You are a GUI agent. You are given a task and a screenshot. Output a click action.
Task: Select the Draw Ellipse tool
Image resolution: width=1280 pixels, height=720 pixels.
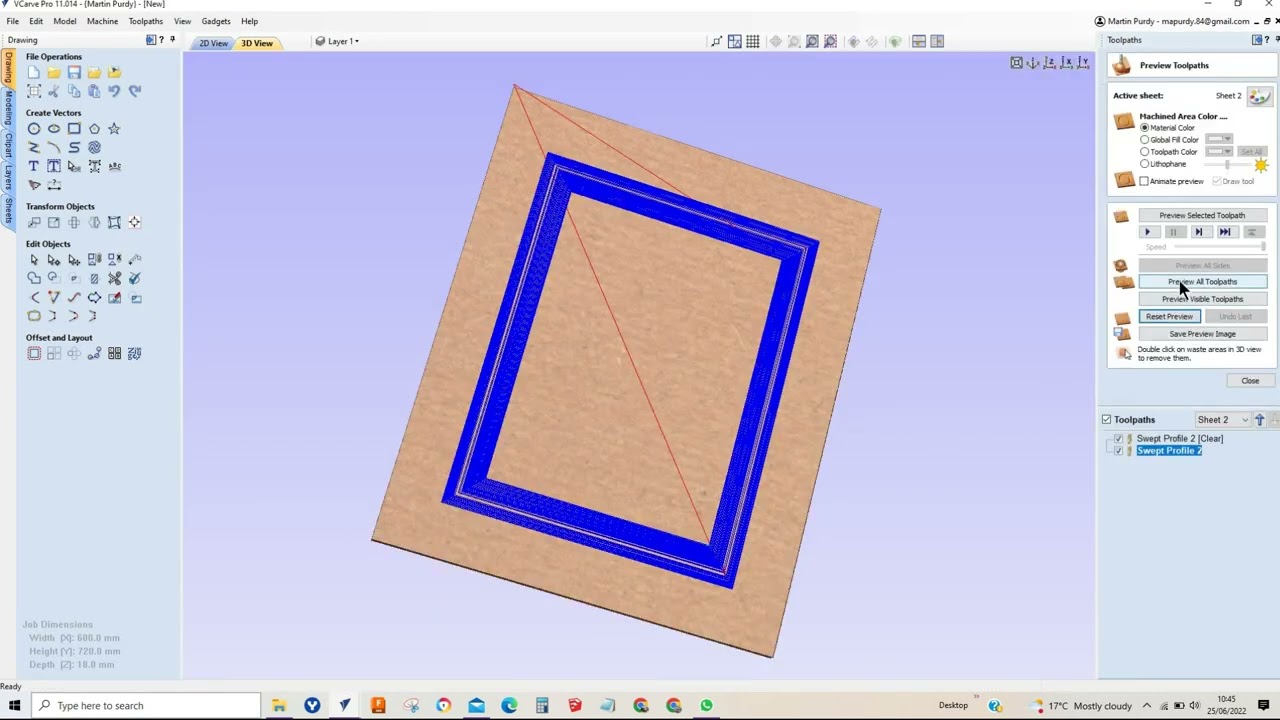(x=54, y=129)
